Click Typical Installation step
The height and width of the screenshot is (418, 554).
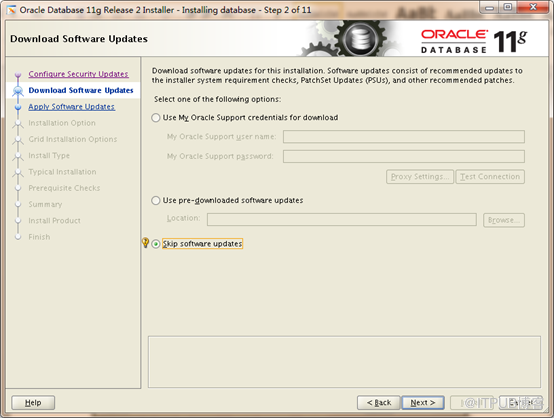click(62, 172)
